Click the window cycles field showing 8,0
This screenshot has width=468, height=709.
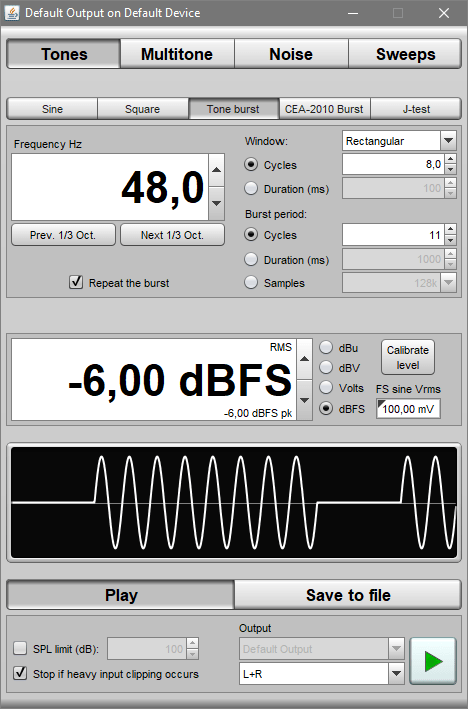coord(393,164)
